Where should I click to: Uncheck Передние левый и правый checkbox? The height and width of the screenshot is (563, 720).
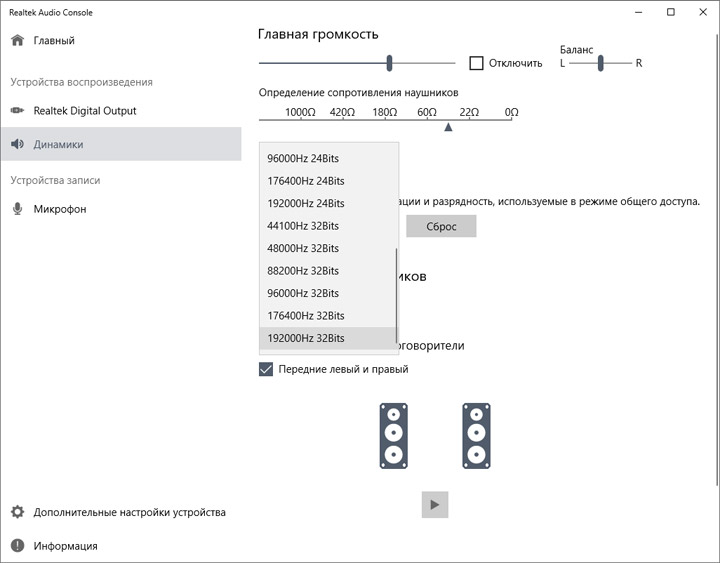tap(266, 369)
